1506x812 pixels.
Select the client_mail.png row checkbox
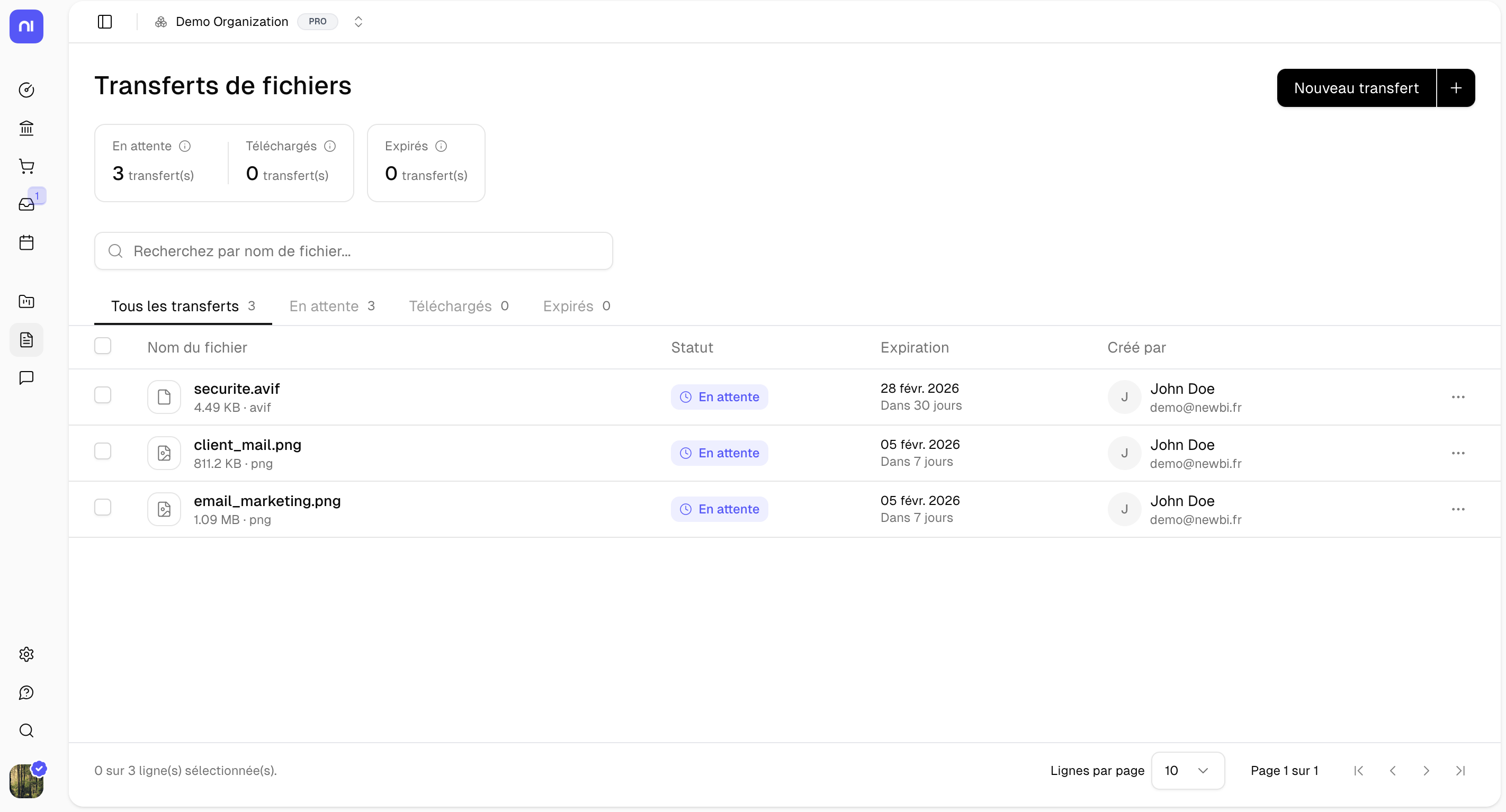[103, 452]
